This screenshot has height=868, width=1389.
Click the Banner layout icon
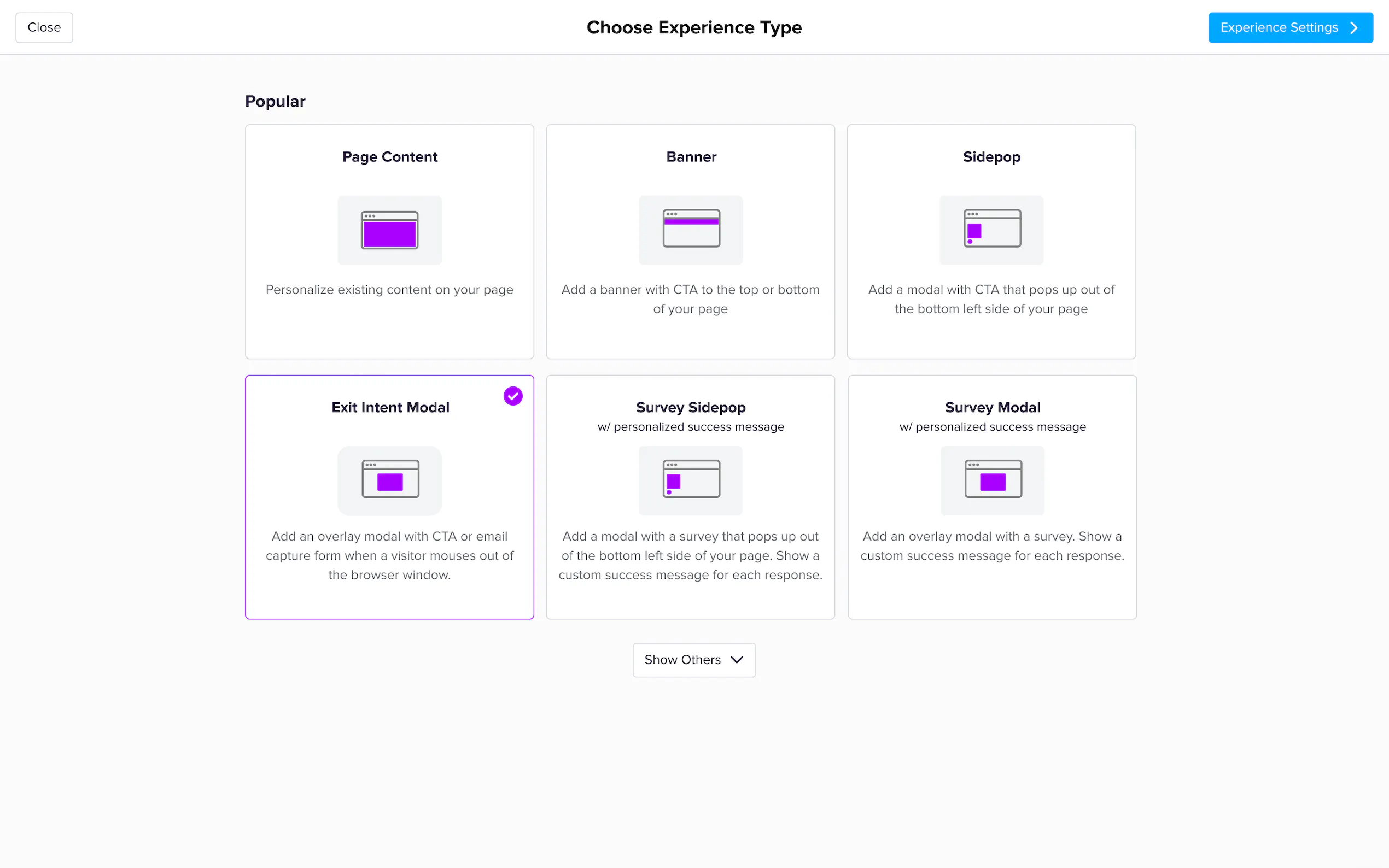click(691, 228)
